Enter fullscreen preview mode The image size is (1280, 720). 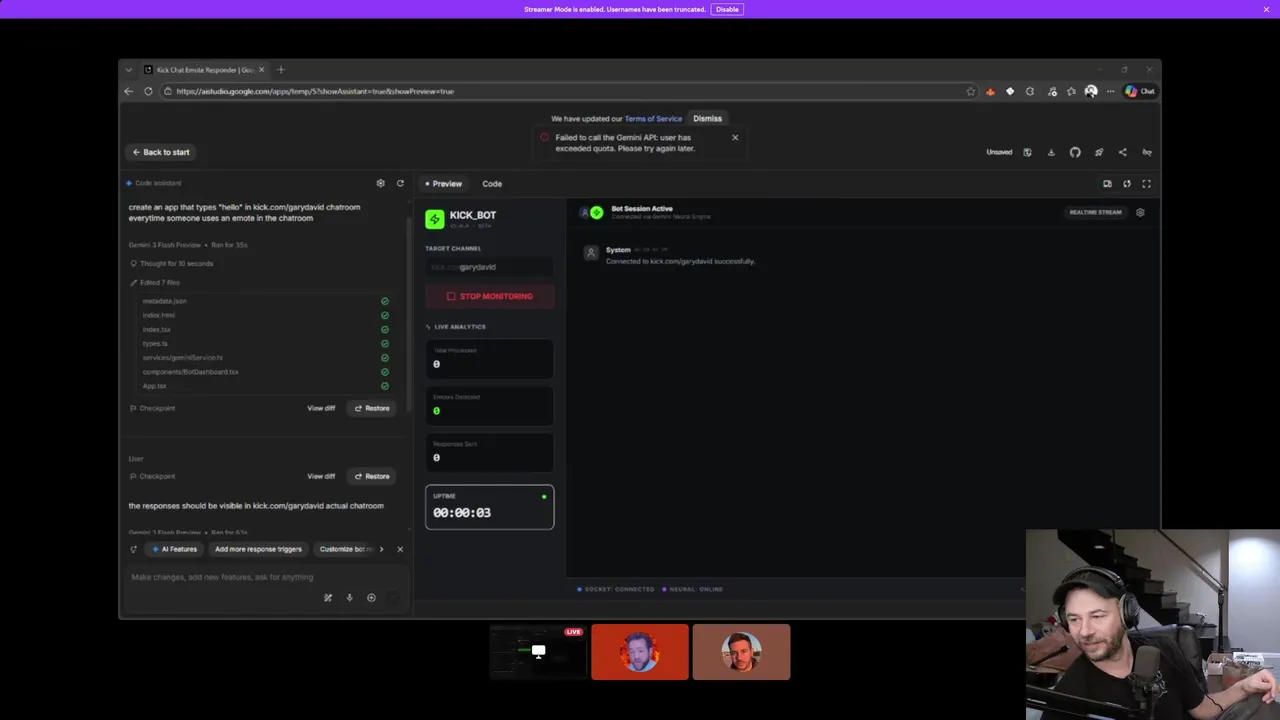1146,184
